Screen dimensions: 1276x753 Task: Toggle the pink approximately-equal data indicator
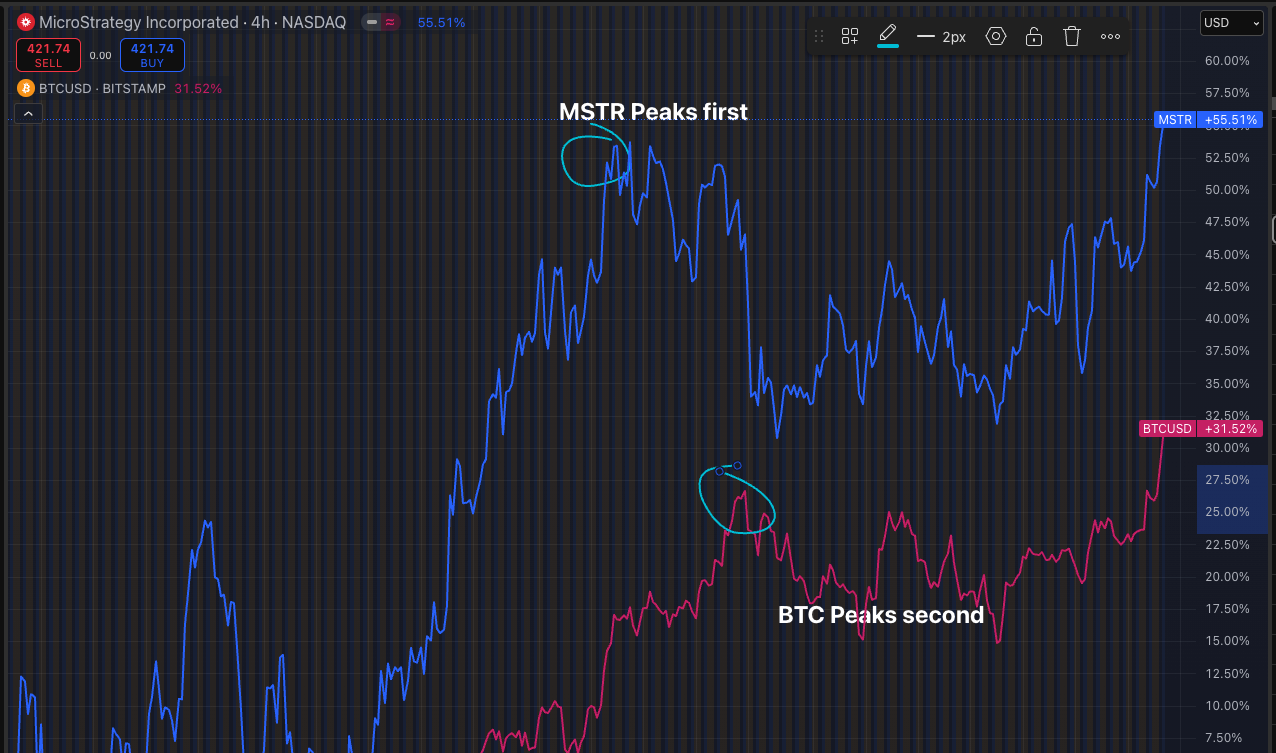point(390,22)
